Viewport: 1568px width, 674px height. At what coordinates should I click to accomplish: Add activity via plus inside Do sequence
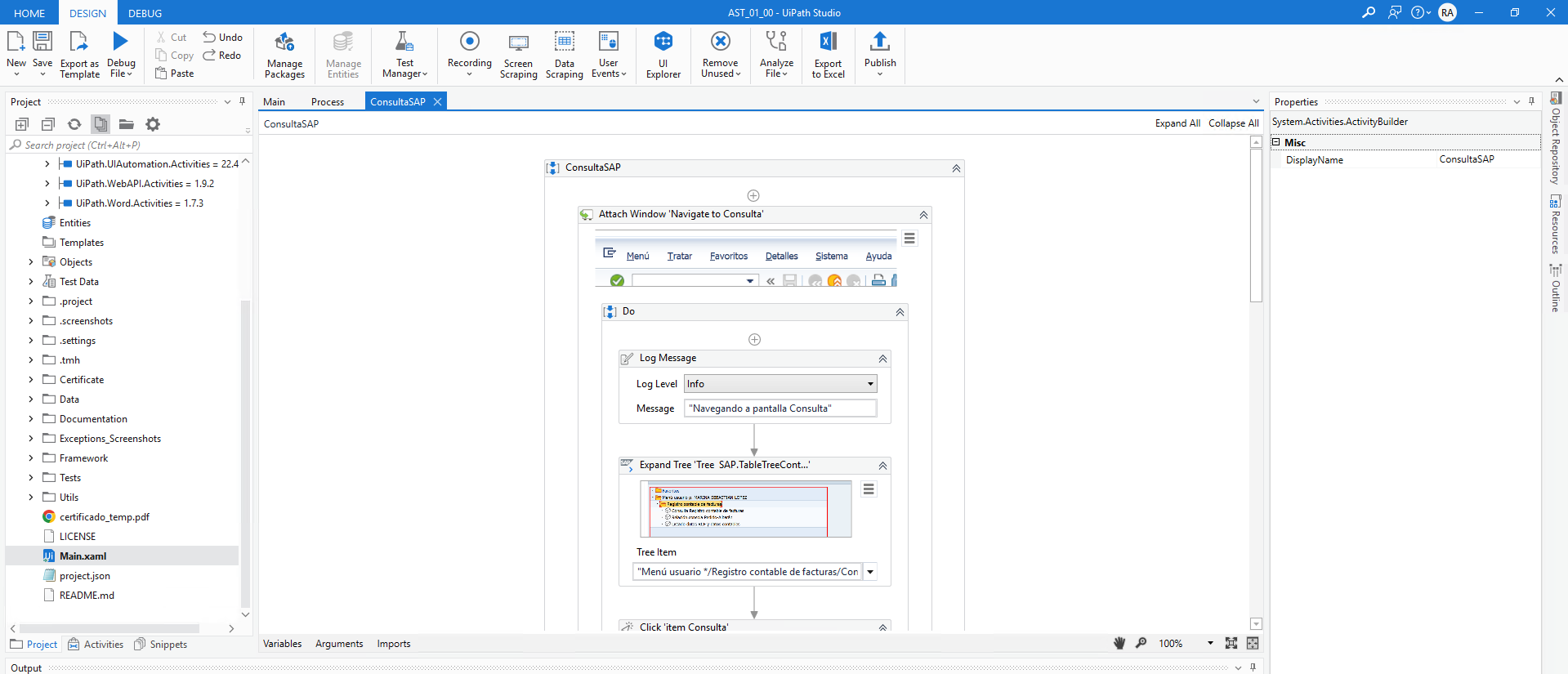(x=754, y=339)
